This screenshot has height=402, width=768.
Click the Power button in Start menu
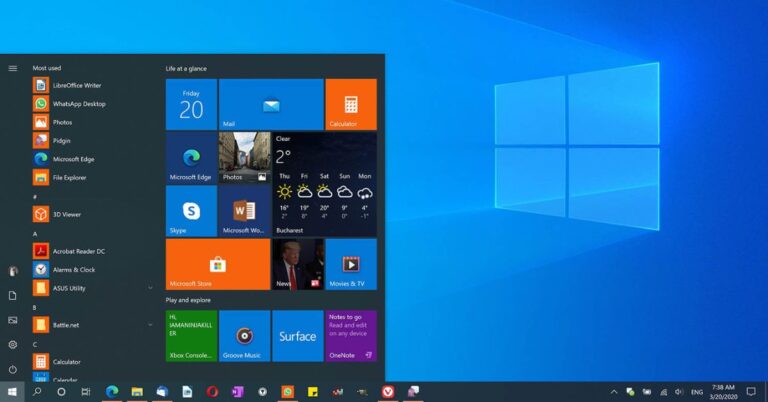[13, 369]
